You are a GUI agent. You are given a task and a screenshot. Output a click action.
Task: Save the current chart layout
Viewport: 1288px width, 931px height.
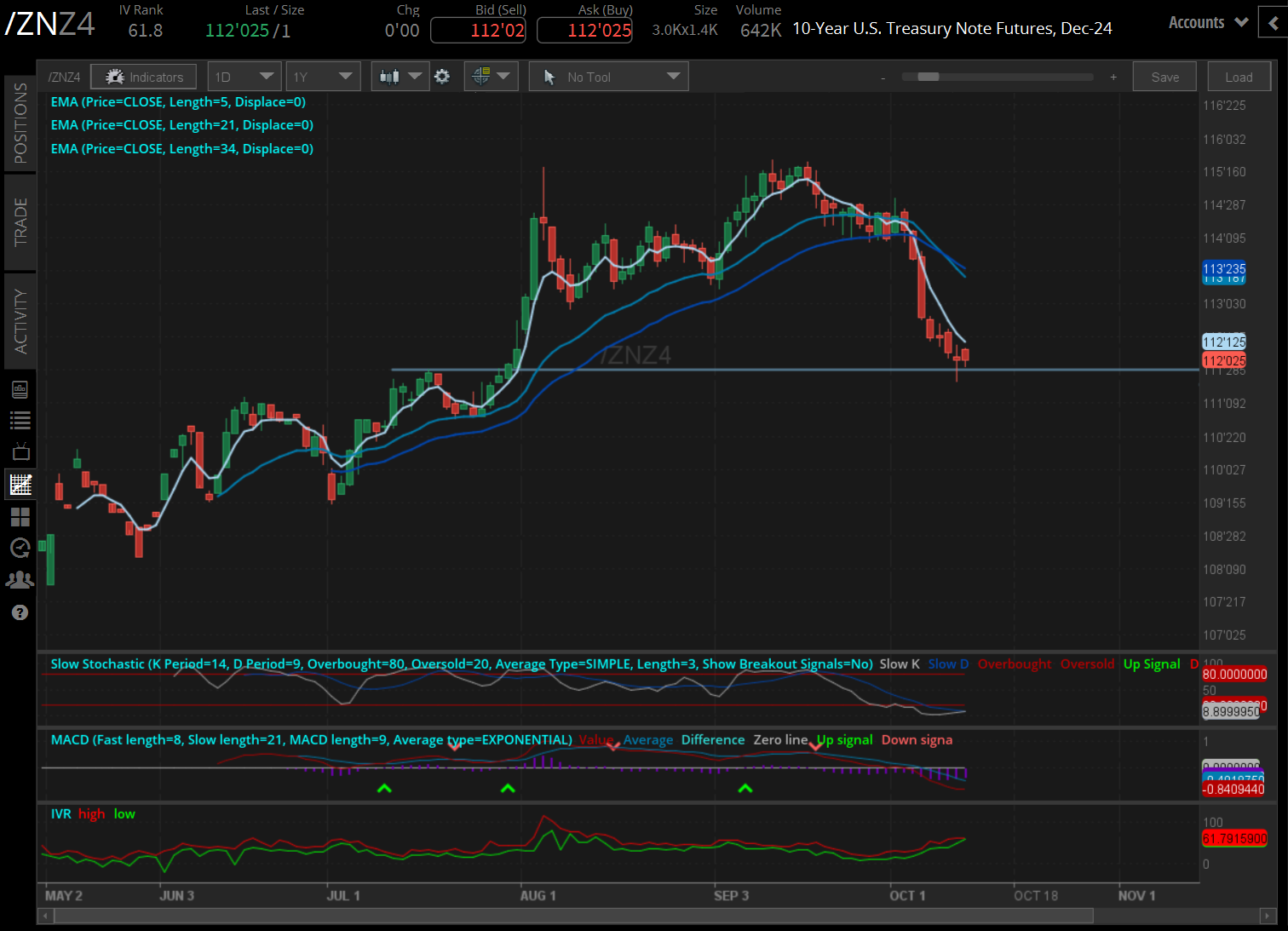click(x=1164, y=76)
